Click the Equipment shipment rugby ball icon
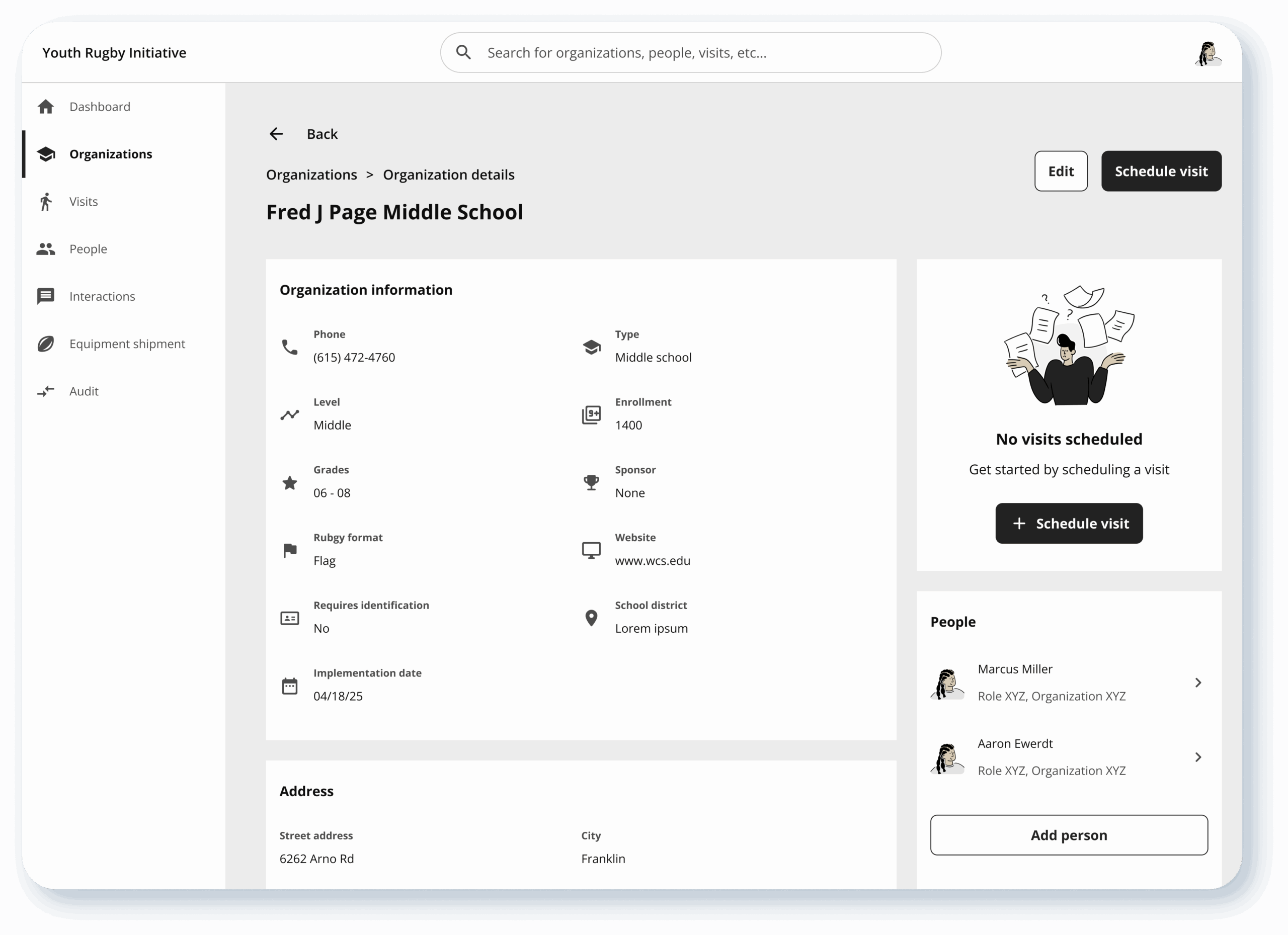The width and height of the screenshot is (1288, 935). coord(46,344)
